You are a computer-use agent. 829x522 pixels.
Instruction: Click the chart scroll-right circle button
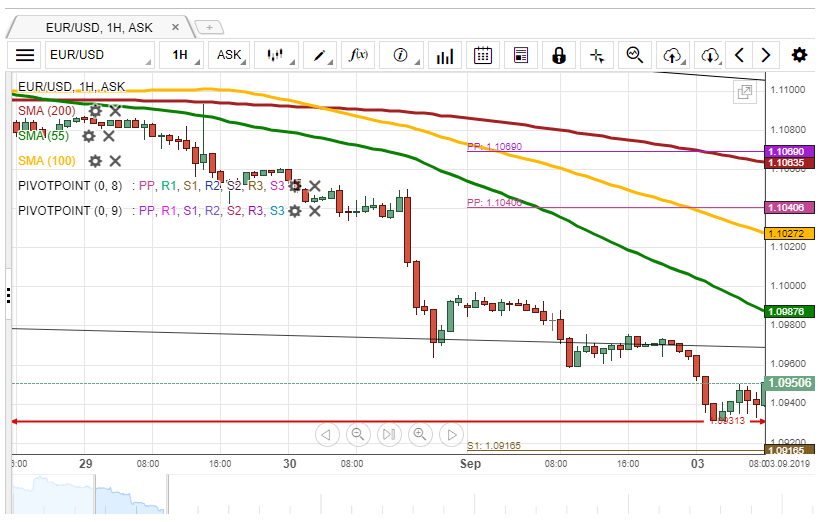point(452,435)
